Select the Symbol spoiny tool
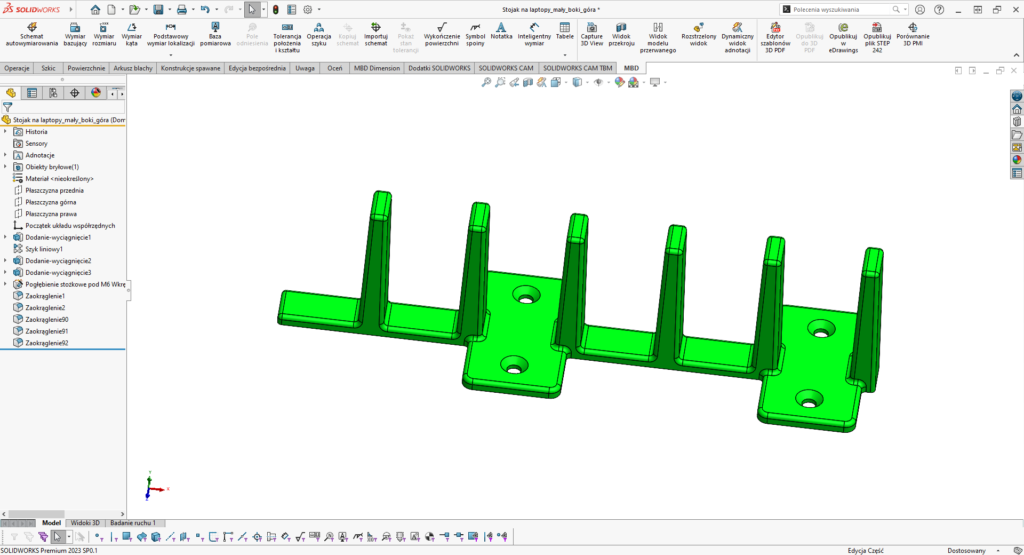1024x555 pixels. pos(475,34)
